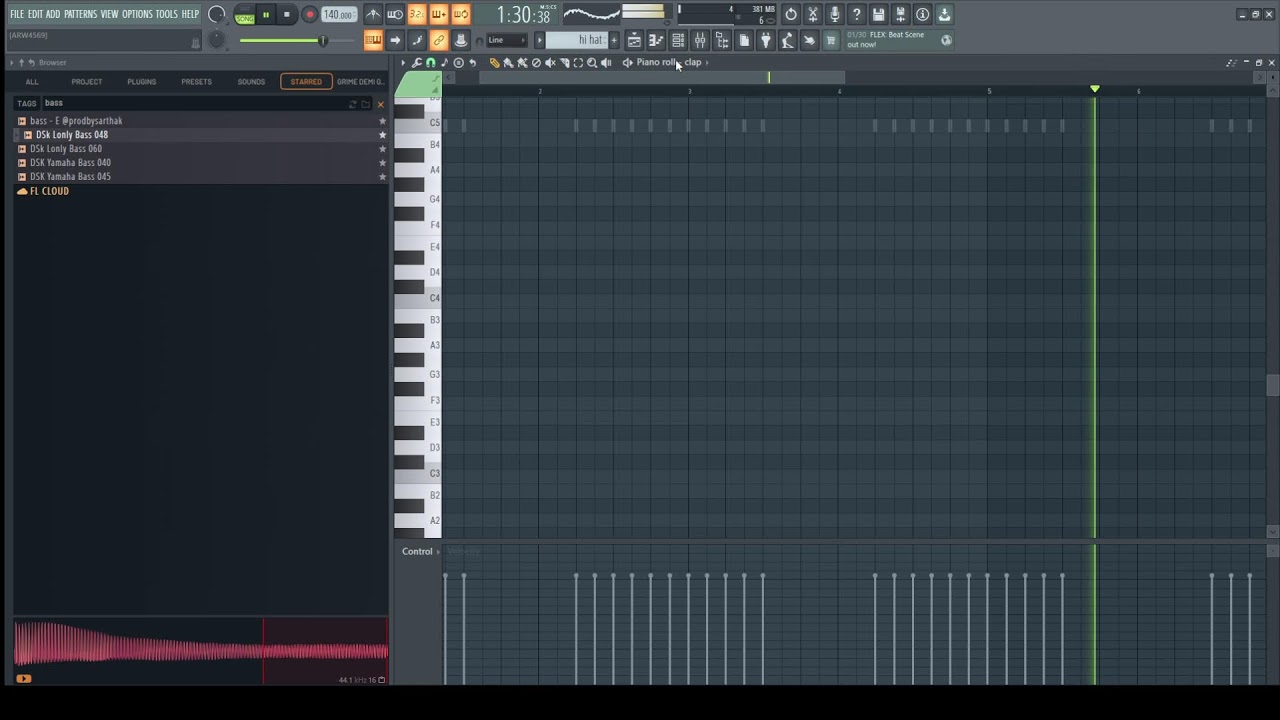
Task: Stop playback with the stop button
Action: tap(287, 15)
